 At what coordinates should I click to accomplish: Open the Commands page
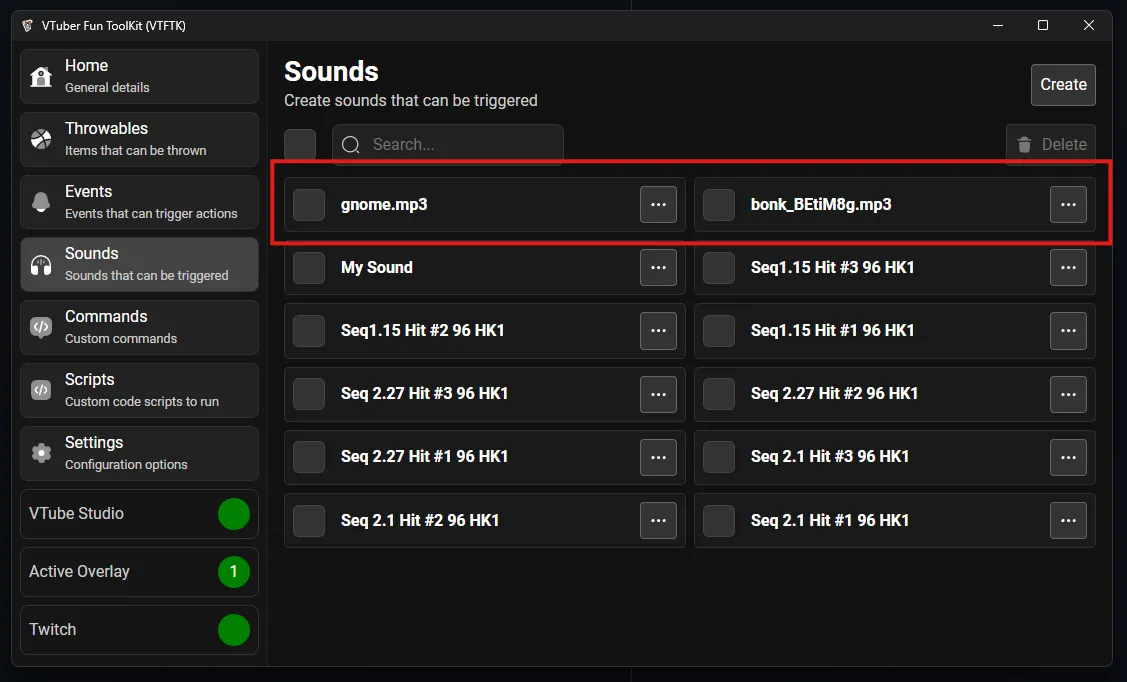click(x=139, y=327)
